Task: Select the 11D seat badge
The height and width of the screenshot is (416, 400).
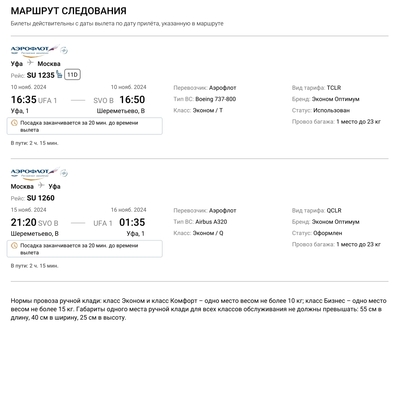Action: 72,75
